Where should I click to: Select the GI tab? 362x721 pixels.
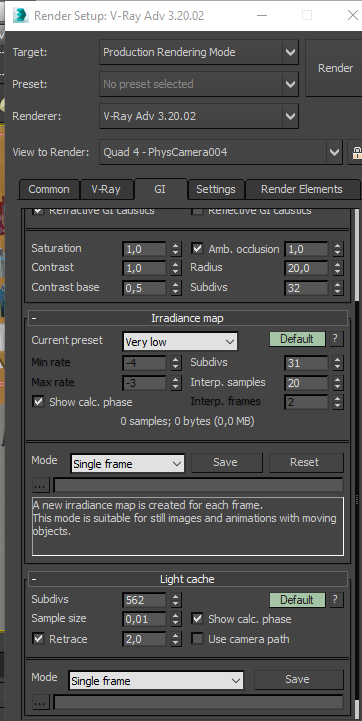pyautogui.click(x=160, y=189)
